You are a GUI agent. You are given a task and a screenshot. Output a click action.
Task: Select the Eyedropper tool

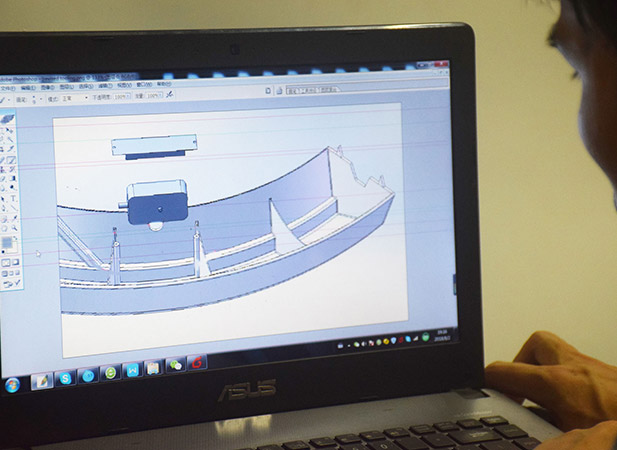14,218
